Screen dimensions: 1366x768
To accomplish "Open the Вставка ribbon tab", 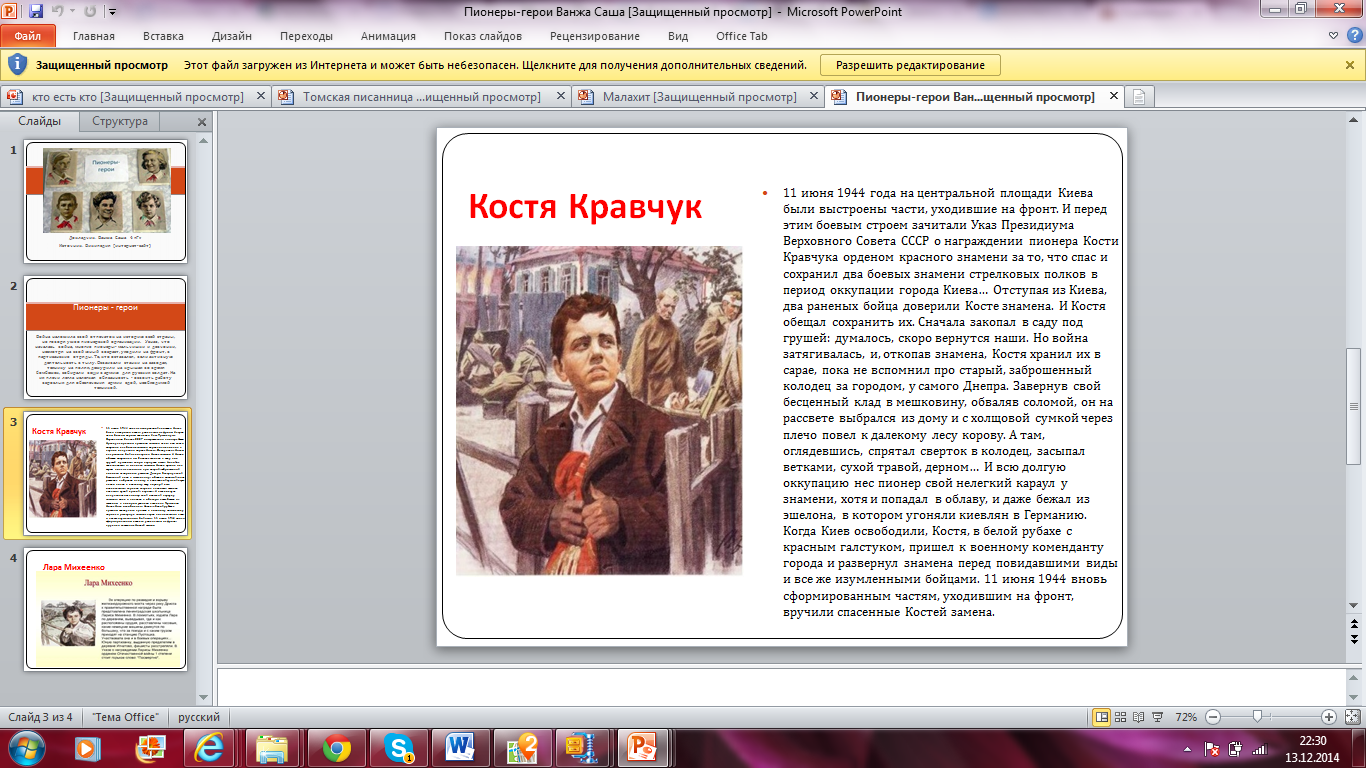I will pyautogui.click(x=163, y=36).
